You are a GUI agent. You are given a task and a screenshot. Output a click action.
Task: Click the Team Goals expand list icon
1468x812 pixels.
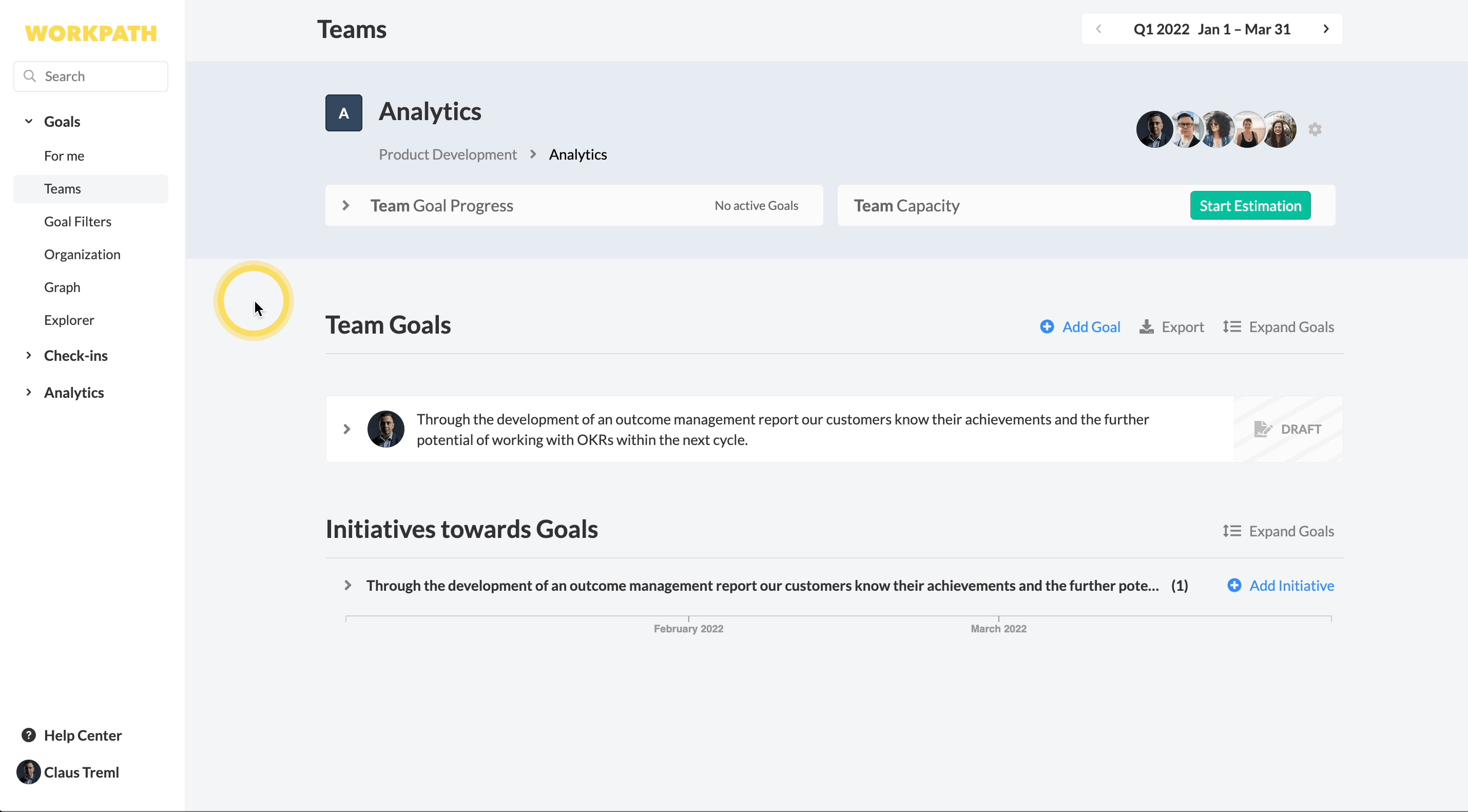[x=1231, y=326]
